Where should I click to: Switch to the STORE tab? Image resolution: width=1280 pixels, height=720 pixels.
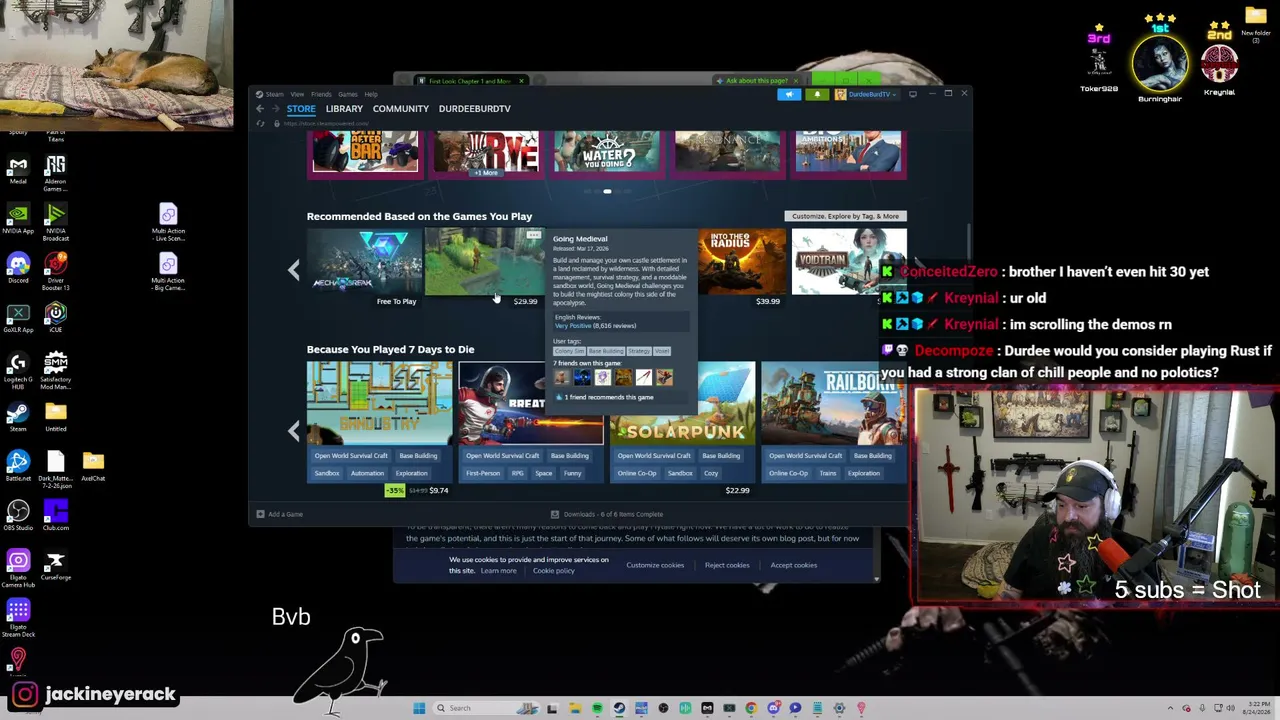tap(301, 109)
